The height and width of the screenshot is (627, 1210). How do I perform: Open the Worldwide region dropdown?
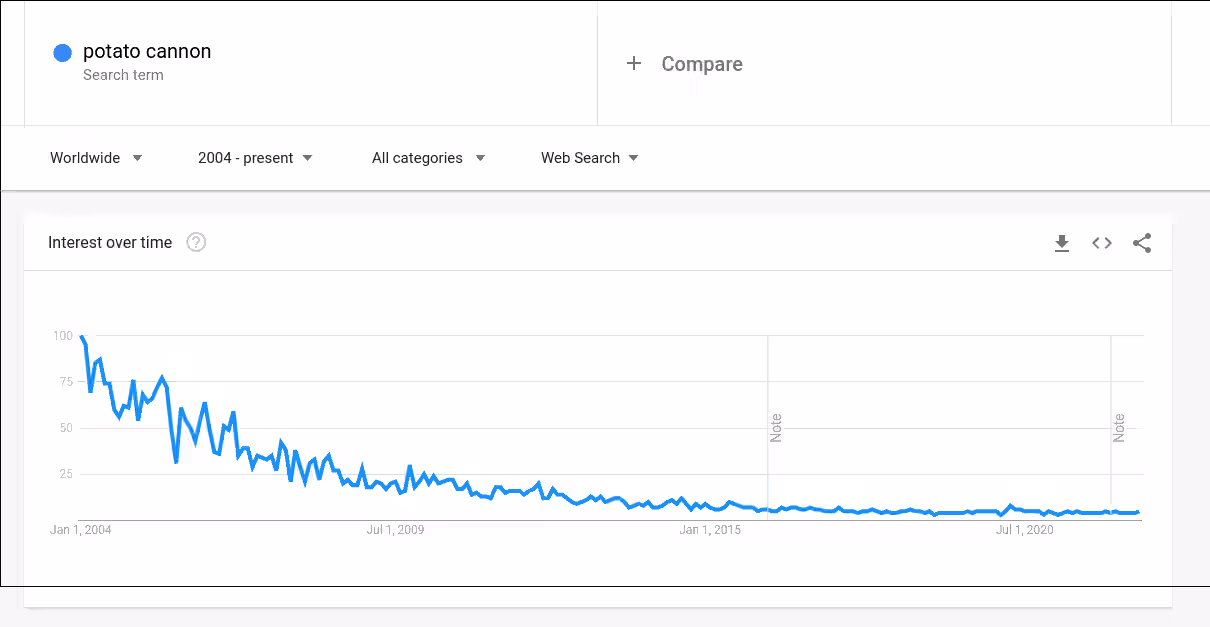[96, 158]
